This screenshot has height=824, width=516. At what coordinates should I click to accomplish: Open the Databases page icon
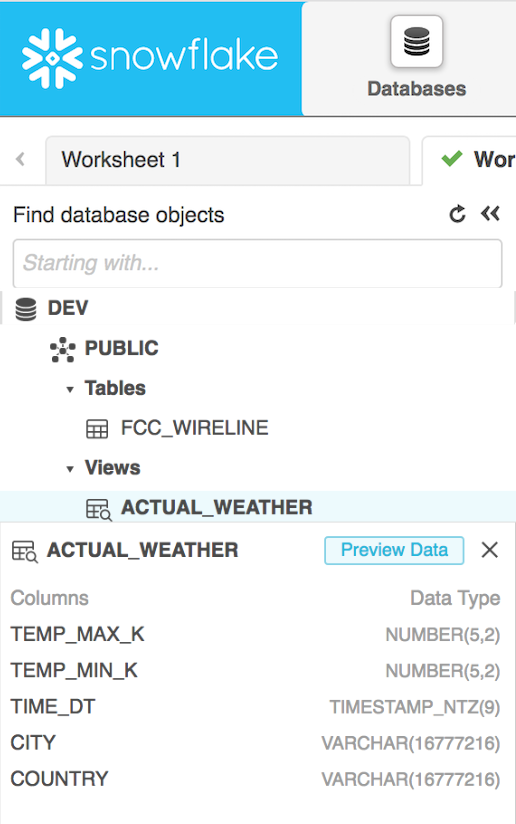[x=417, y=42]
